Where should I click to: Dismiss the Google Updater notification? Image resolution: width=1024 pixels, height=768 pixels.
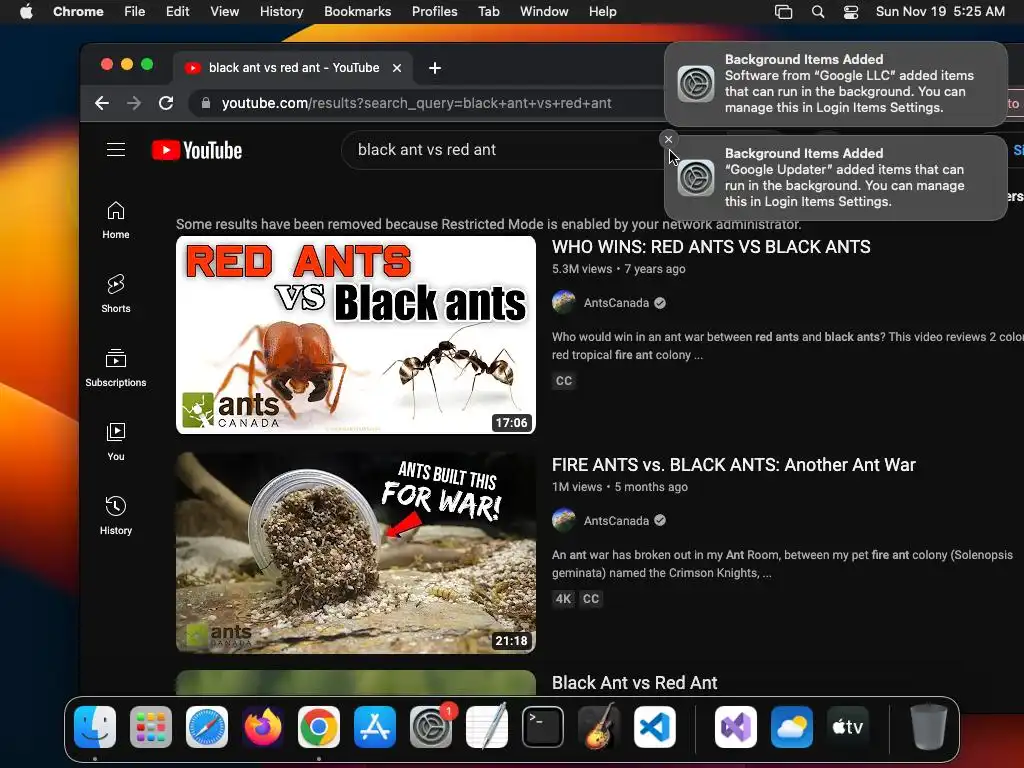(668, 139)
